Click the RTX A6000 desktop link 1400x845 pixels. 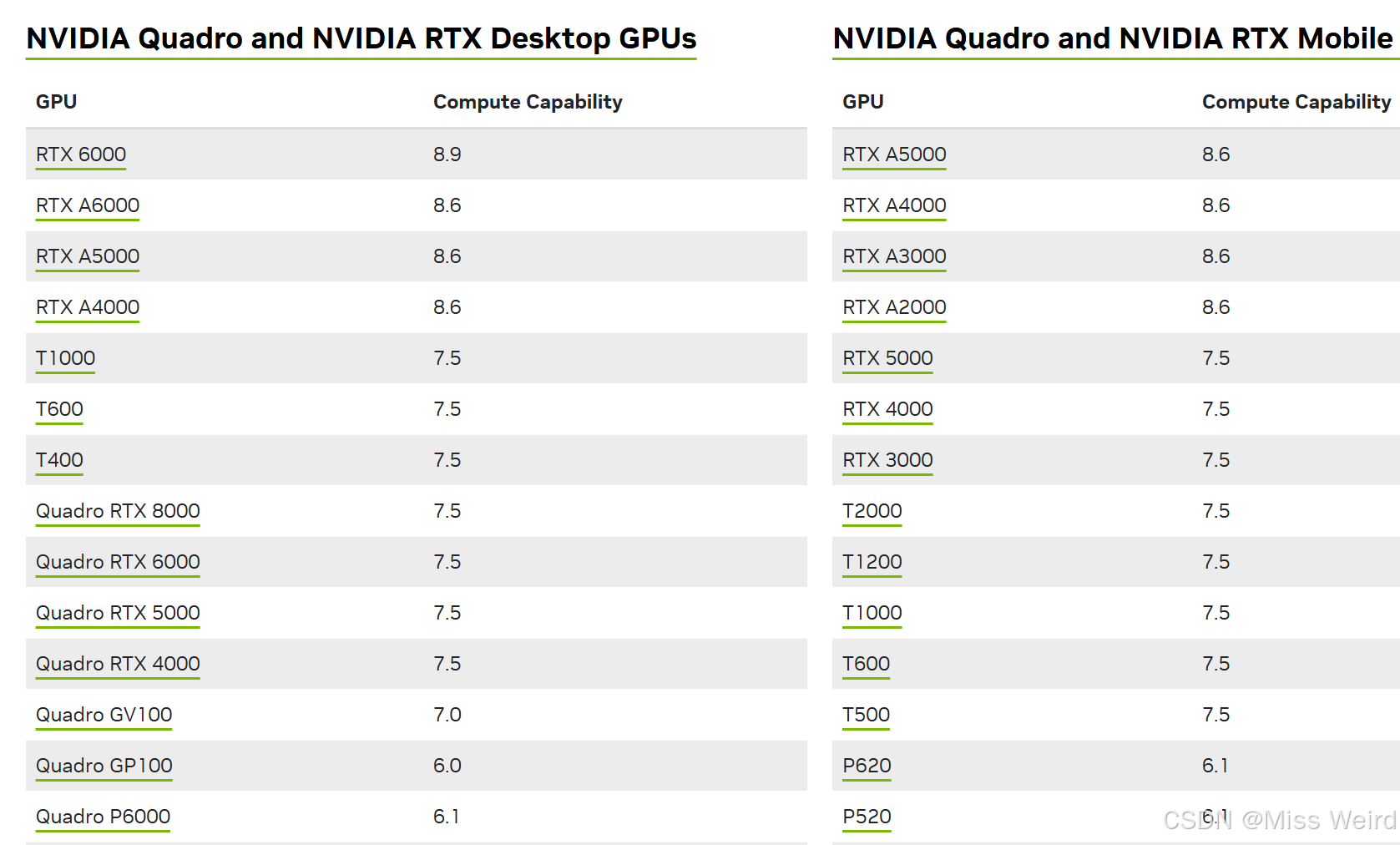(x=88, y=205)
